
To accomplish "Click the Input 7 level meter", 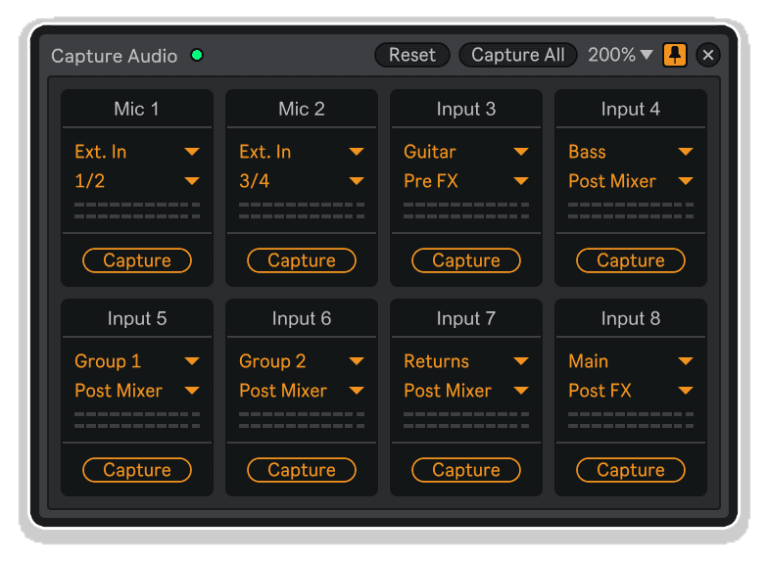I will coord(466,420).
